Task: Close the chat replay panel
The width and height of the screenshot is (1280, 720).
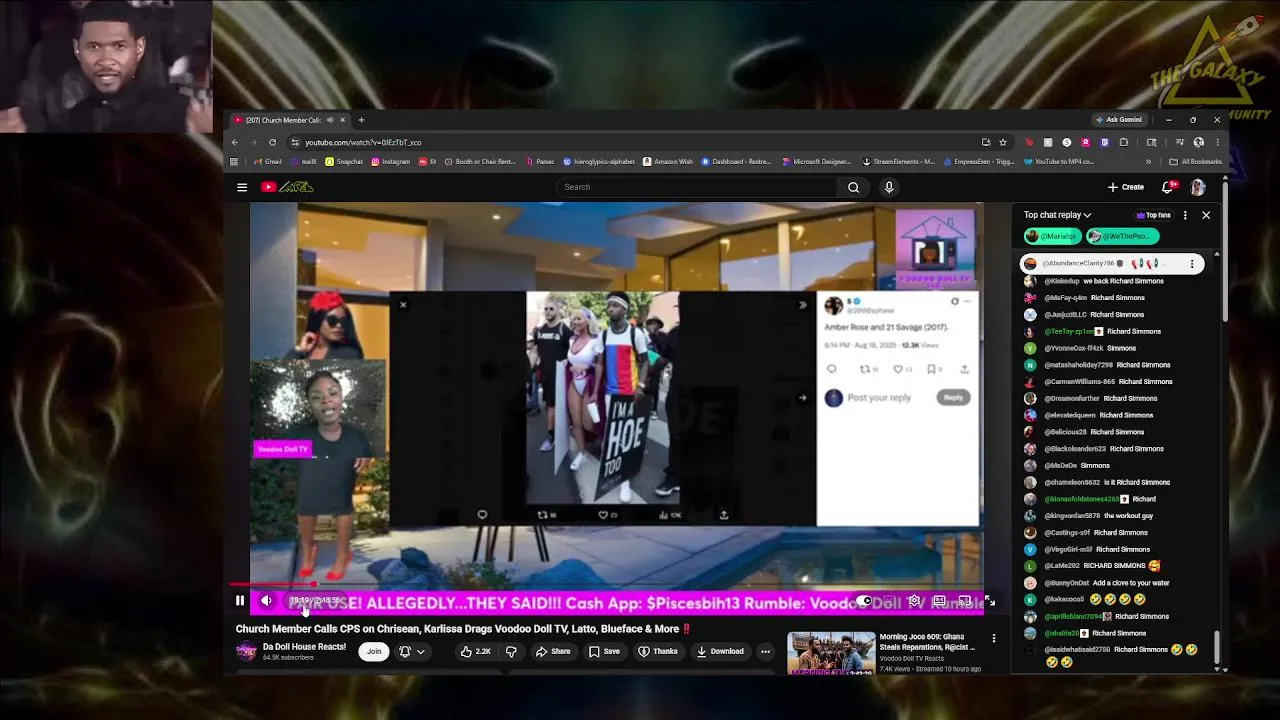Action: [x=1206, y=215]
